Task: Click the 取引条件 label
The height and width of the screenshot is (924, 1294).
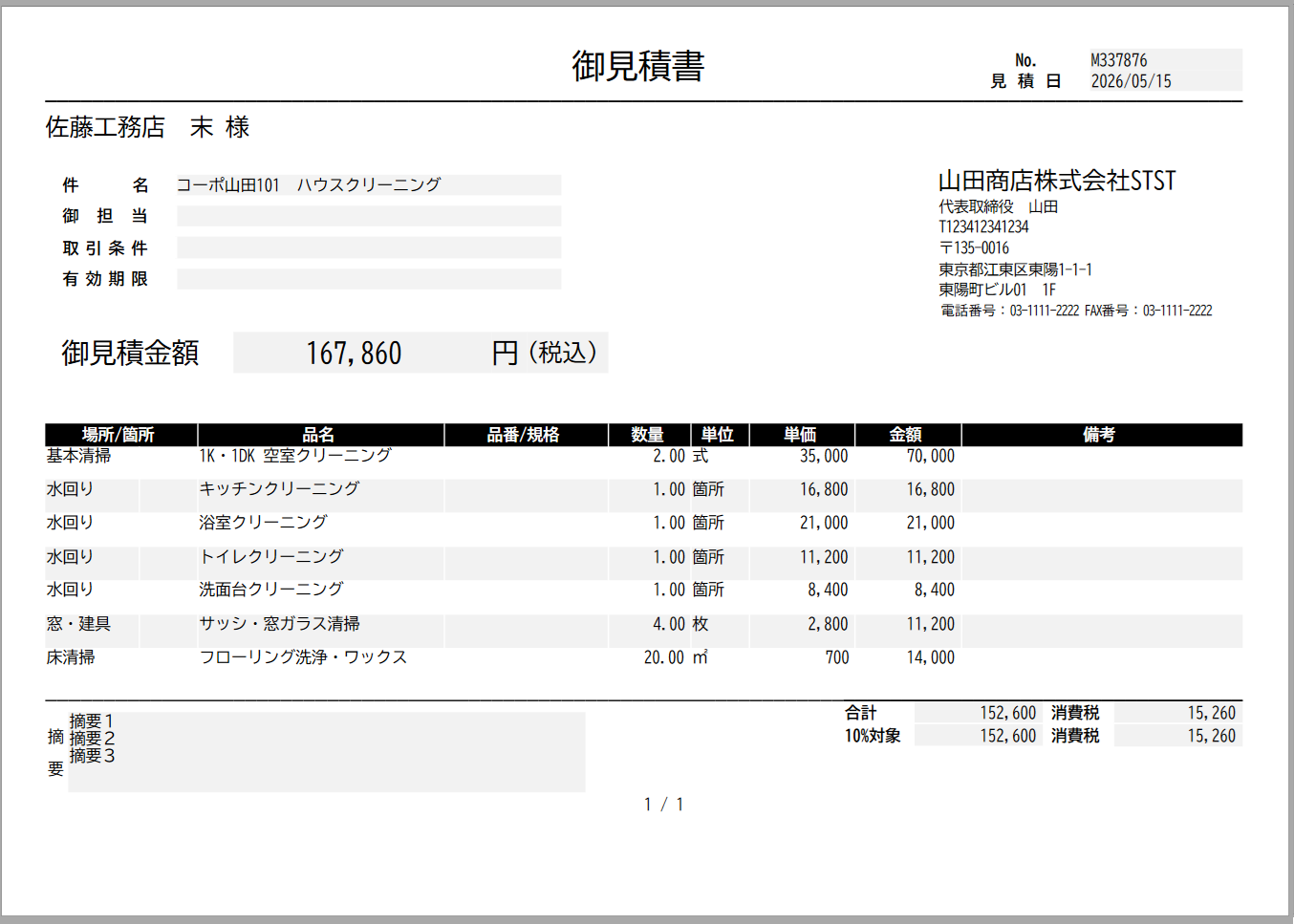Action: pyautogui.click(x=105, y=247)
